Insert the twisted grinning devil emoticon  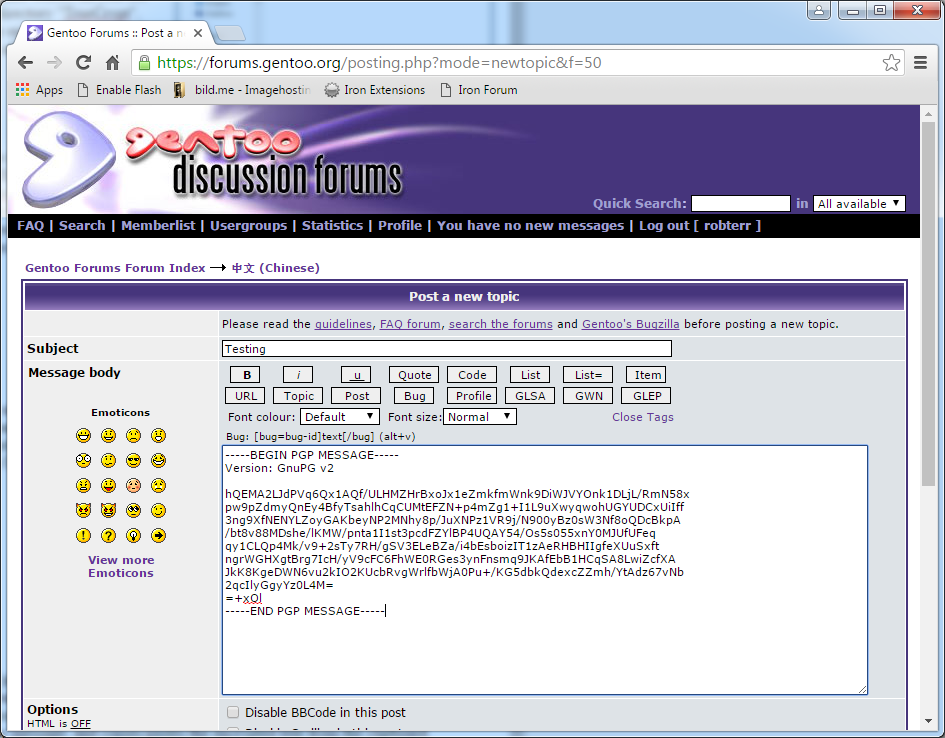pyautogui.click(x=108, y=510)
